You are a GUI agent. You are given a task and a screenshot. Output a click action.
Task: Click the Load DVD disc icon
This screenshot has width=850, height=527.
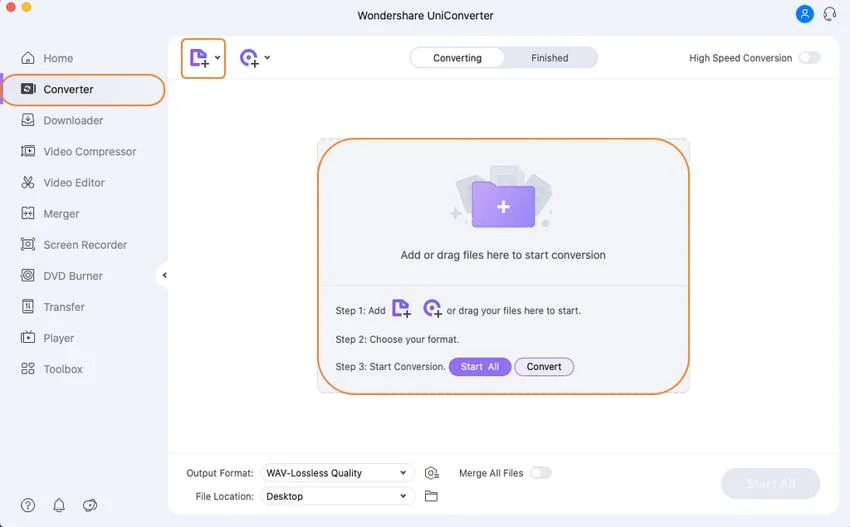coord(249,58)
